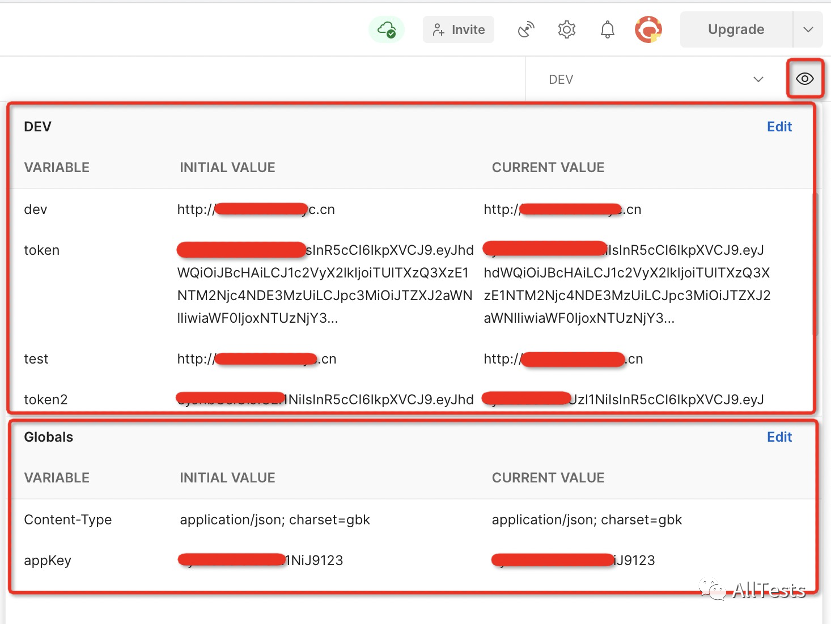Image resolution: width=832 pixels, height=624 pixels.
Task: Select the 'test' variable name
Action: [36, 359]
